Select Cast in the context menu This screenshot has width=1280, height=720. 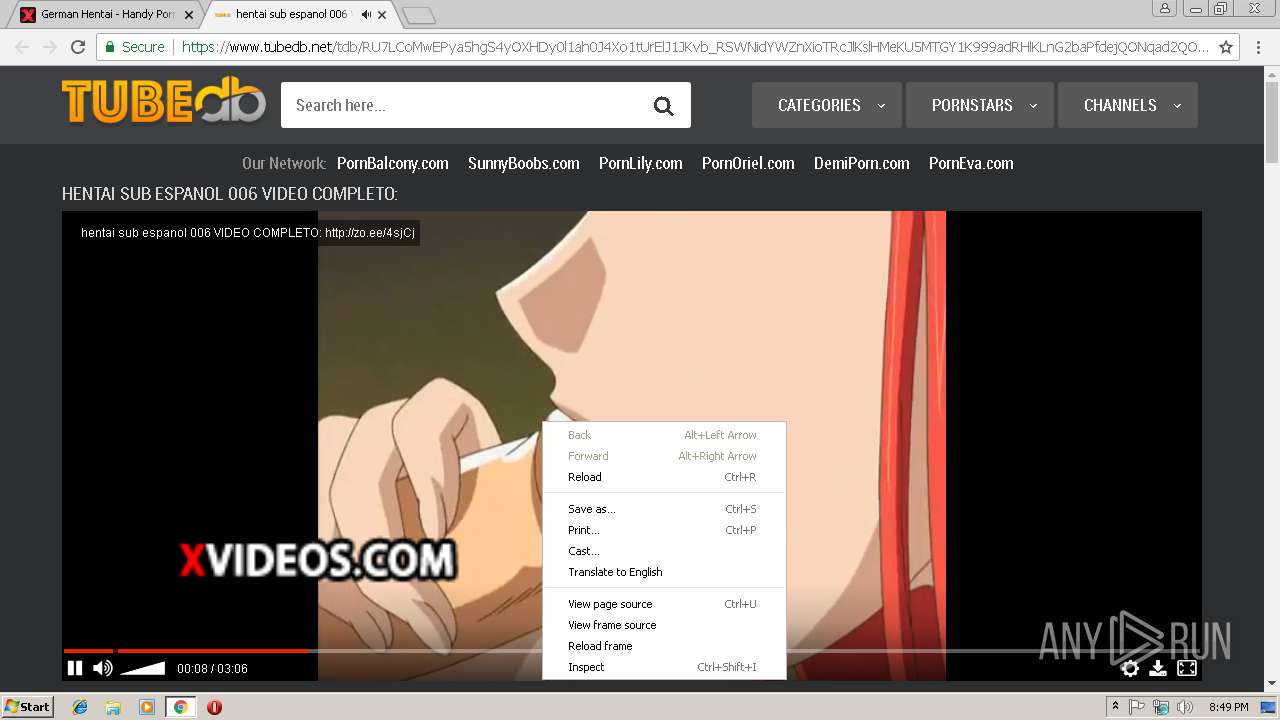pyautogui.click(x=664, y=551)
